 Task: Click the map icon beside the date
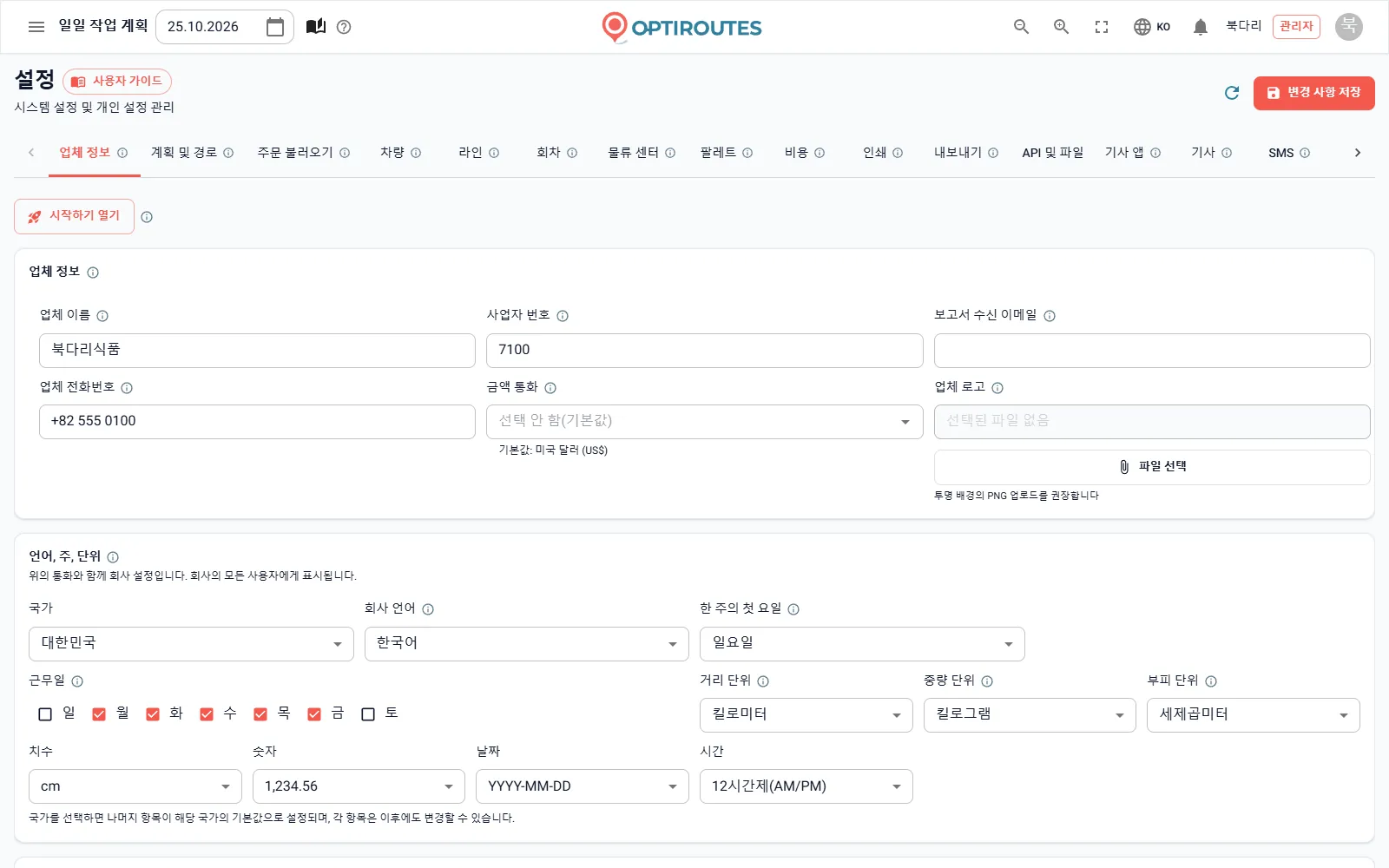(x=316, y=26)
